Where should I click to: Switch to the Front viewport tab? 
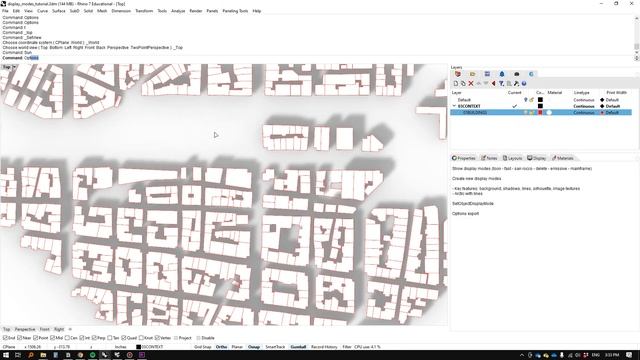coord(44,329)
